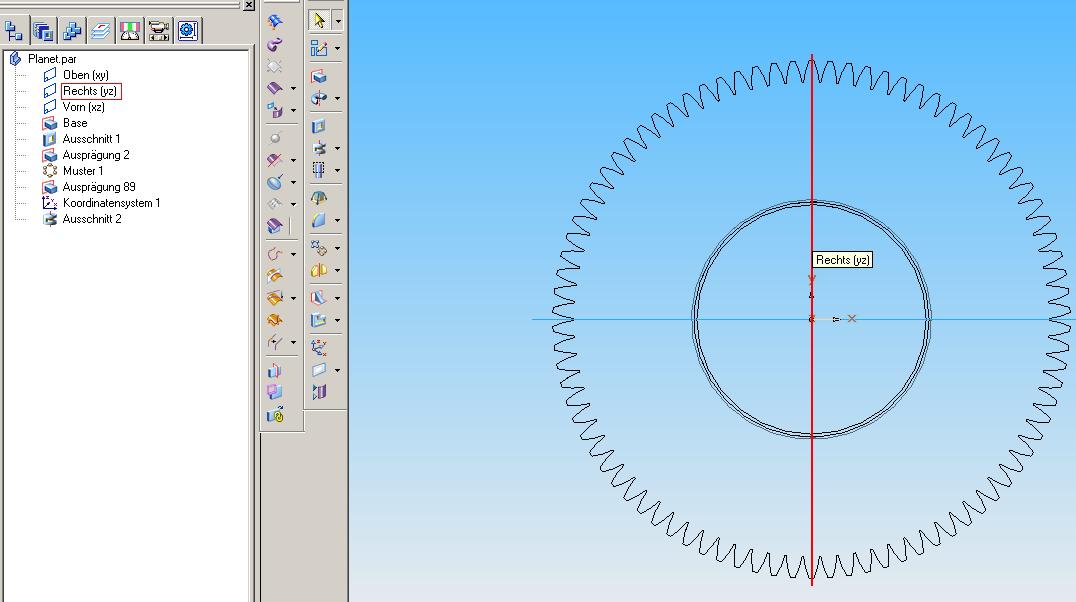Choose the Round edge tool
Image resolution: width=1076 pixels, height=602 pixels.
point(319,220)
